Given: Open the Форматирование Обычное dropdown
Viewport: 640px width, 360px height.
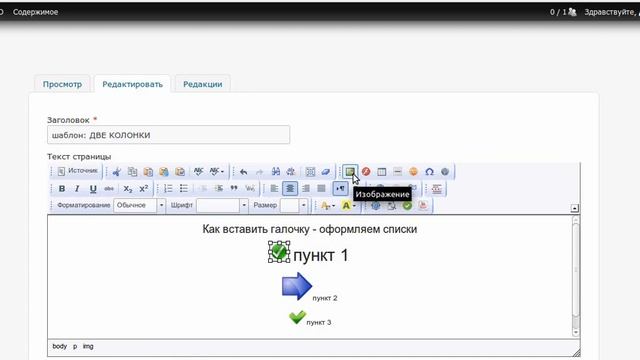Looking at the screenshot, I should tap(139, 205).
